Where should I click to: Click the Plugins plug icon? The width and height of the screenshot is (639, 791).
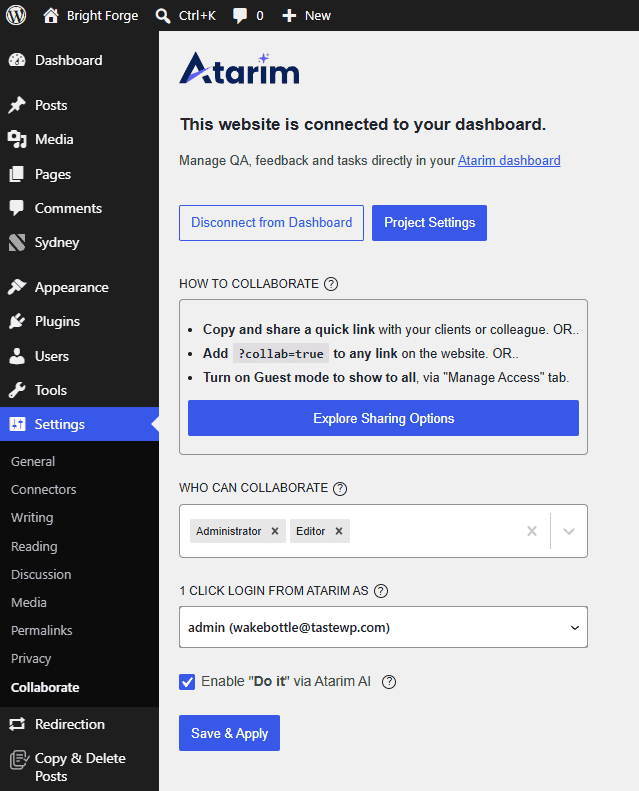(x=17, y=321)
